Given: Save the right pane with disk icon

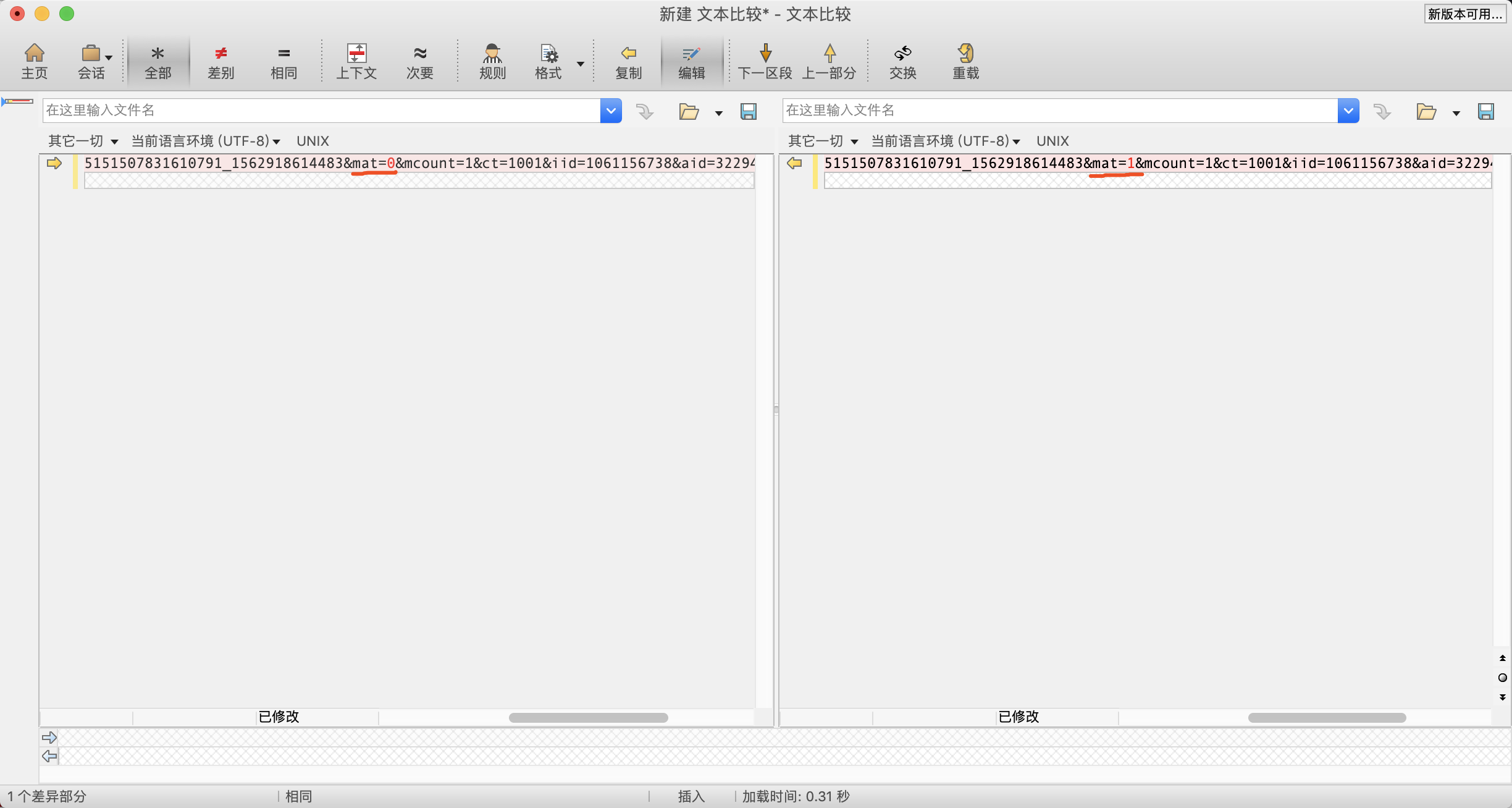Looking at the screenshot, I should (1486, 111).
